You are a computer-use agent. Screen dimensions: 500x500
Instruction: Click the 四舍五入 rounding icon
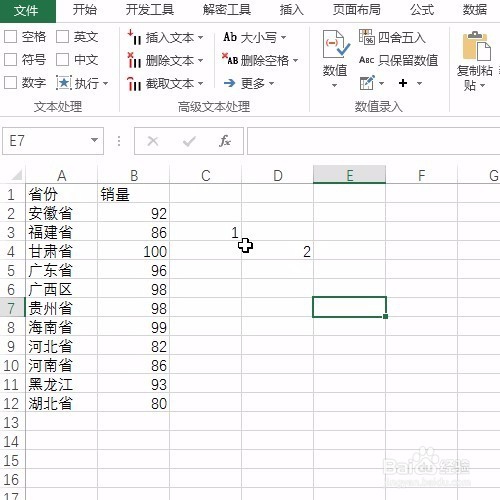click(x=367, y=37)
